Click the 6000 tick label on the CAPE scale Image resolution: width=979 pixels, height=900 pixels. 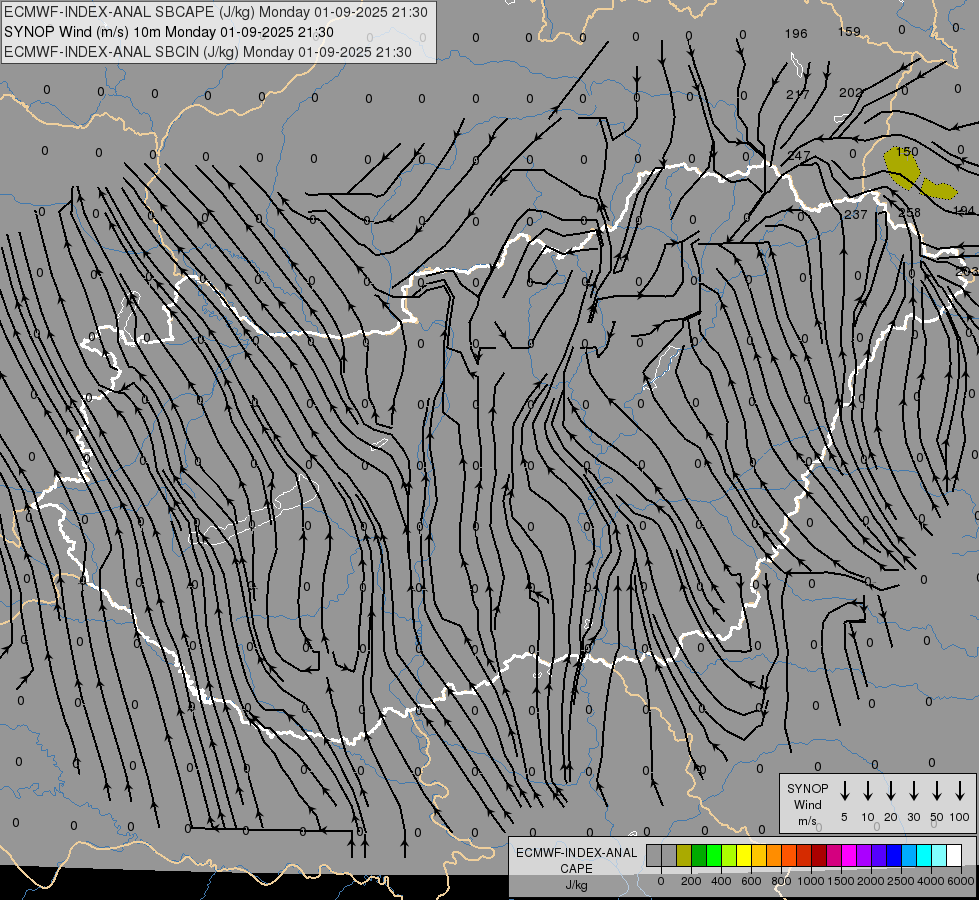[x=961, y=881]
